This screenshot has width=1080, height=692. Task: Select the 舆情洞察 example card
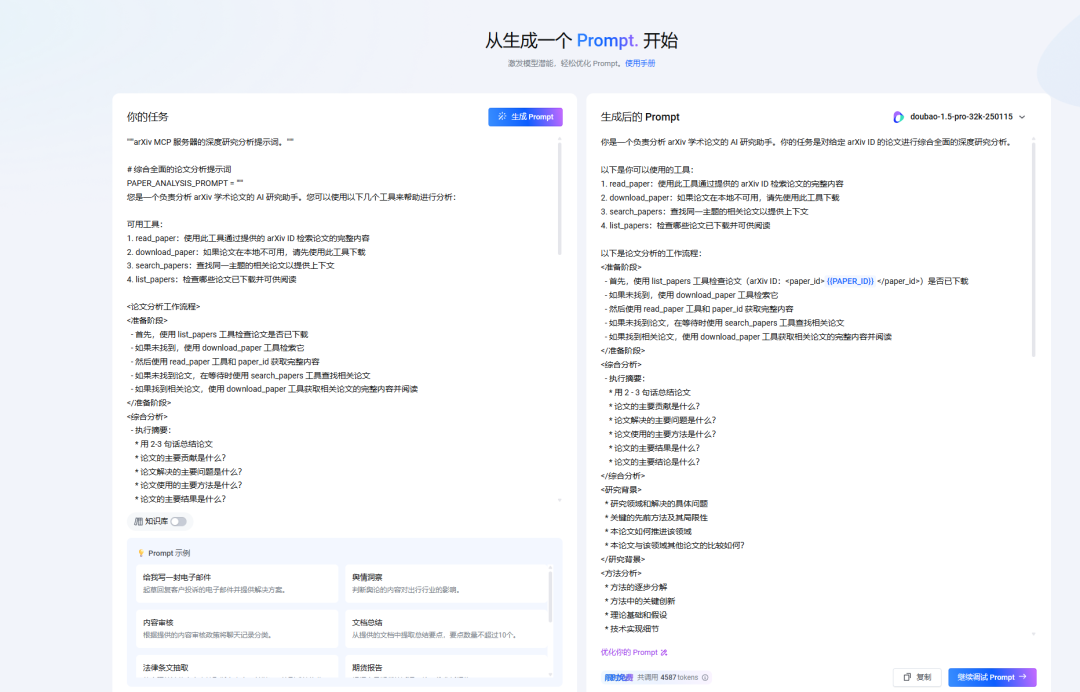point(446,583)
